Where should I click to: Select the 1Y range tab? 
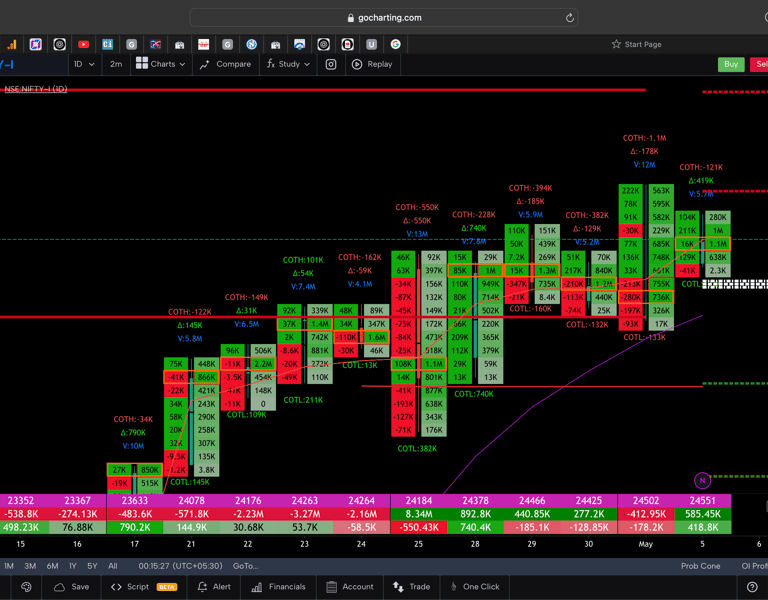[73, 566]
